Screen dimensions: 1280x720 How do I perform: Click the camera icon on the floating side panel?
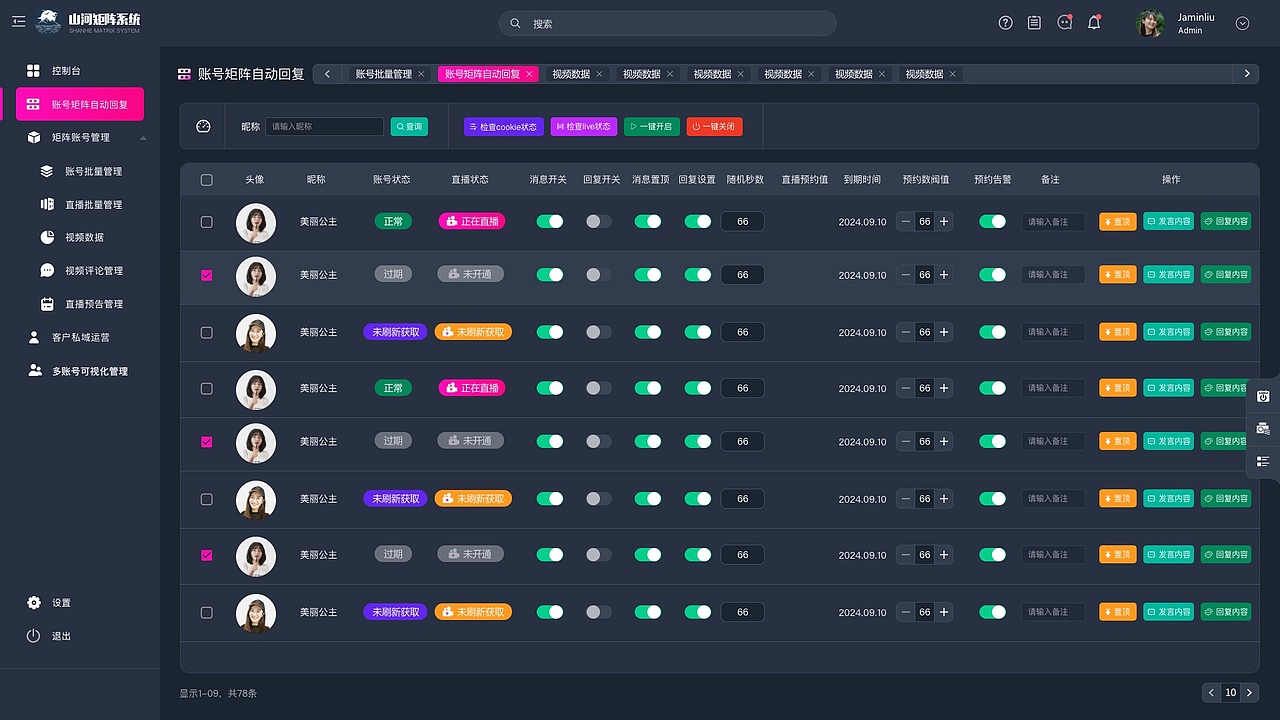[1263, 428]
